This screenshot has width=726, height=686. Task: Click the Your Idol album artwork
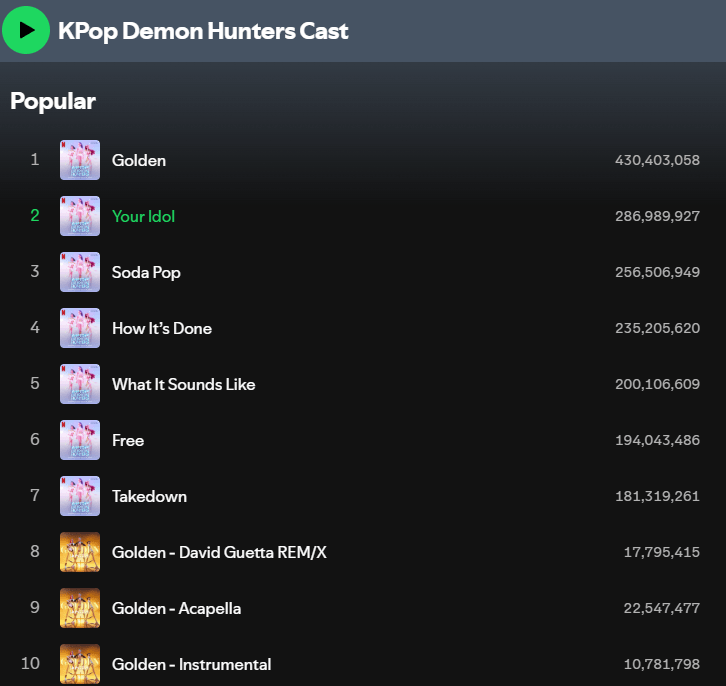[80, 216]
